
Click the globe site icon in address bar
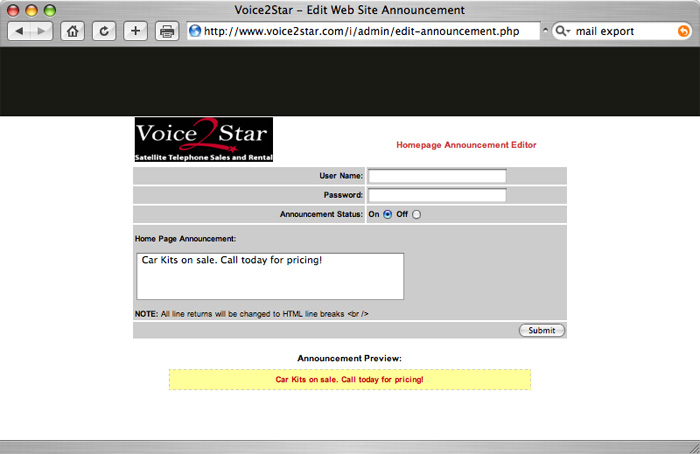[x=194, y=31]
